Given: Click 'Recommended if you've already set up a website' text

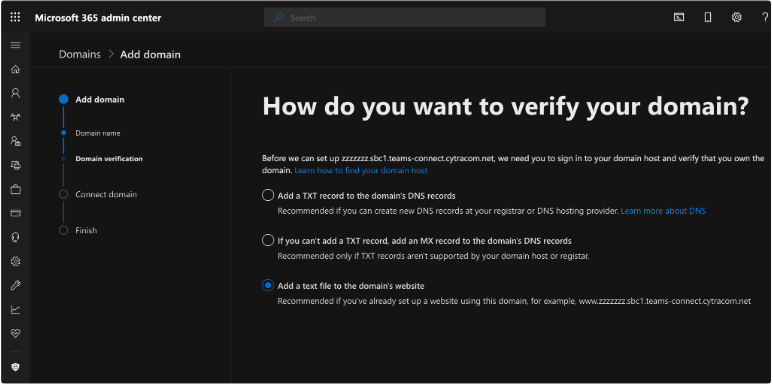Looking at the screenshot, I should tap(514, 301).
